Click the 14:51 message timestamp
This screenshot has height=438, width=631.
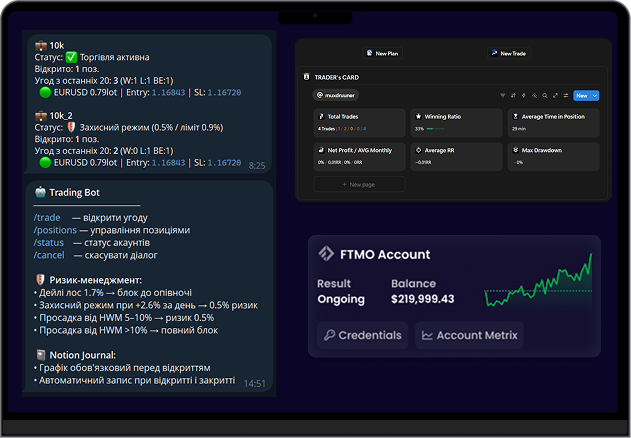(255, 384)
